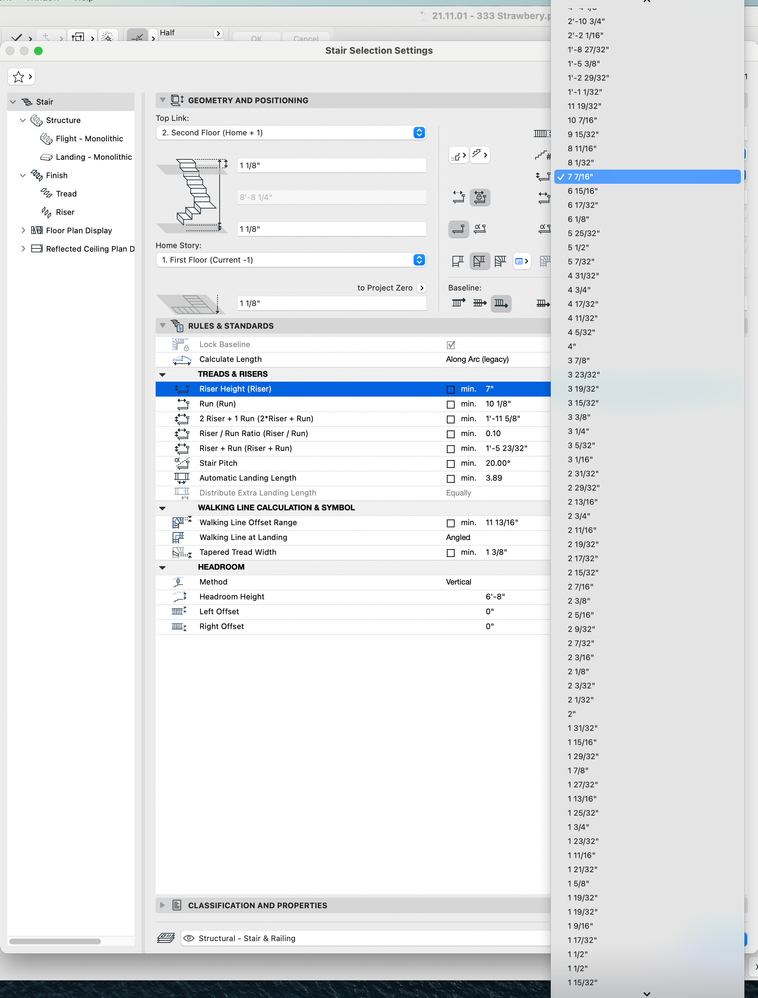Click the Stair Pitch row icon
This screenshot has height=998, width=758.
point(182,463)
